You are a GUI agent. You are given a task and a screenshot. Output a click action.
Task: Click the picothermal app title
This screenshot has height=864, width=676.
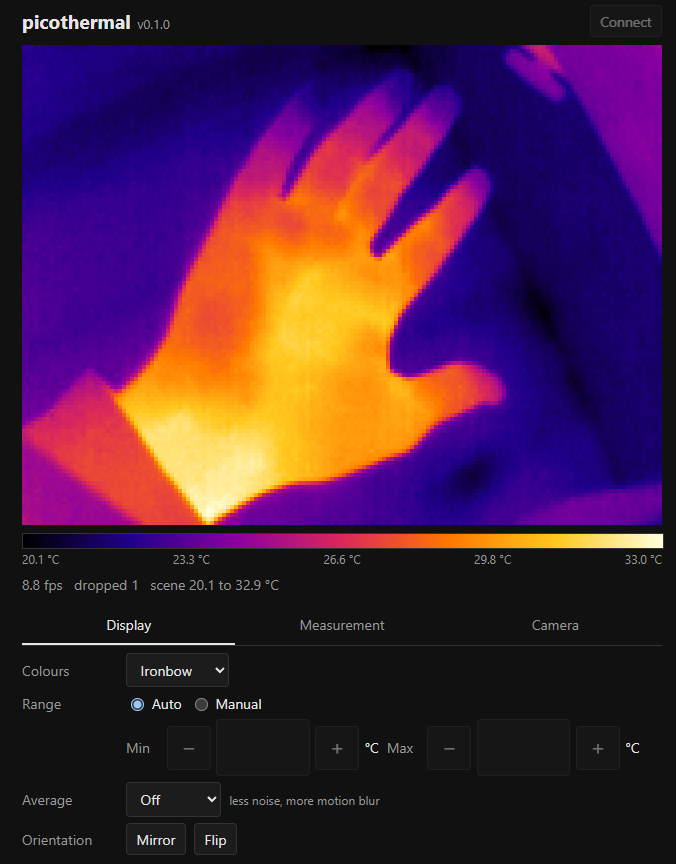[76, 23]
